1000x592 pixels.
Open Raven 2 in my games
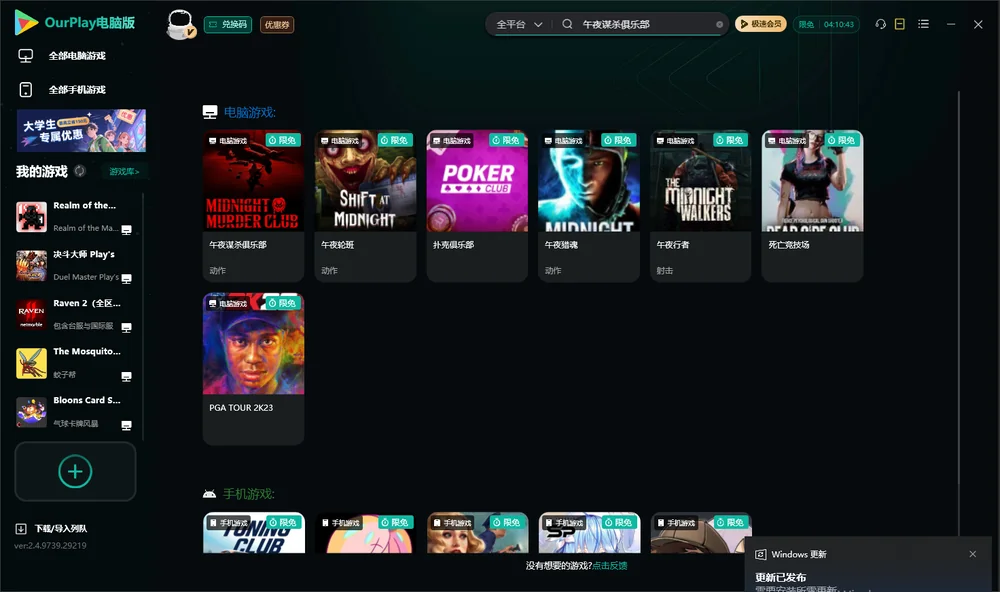[74, 314]
